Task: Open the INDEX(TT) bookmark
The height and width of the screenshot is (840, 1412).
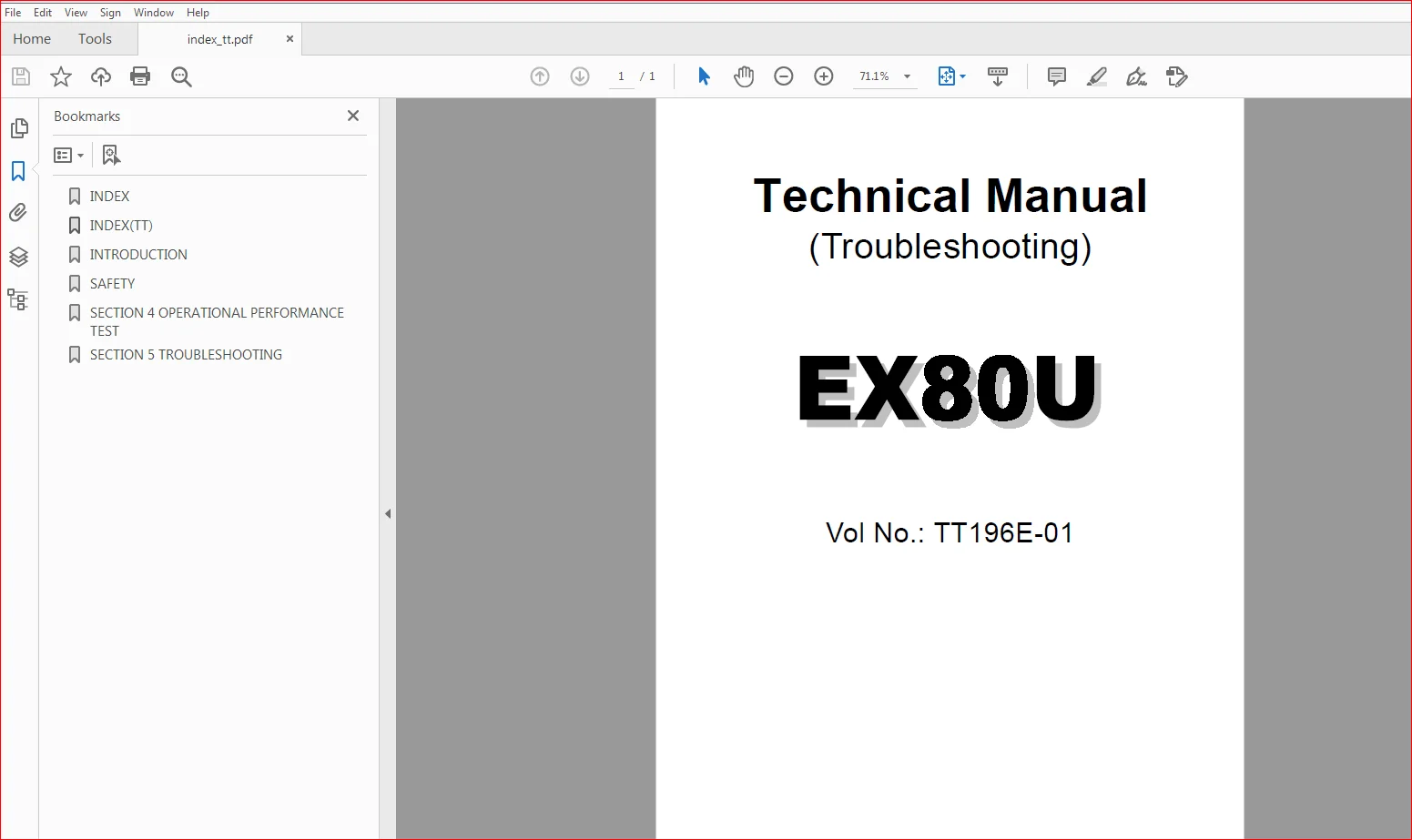Action: click(121, 226)
